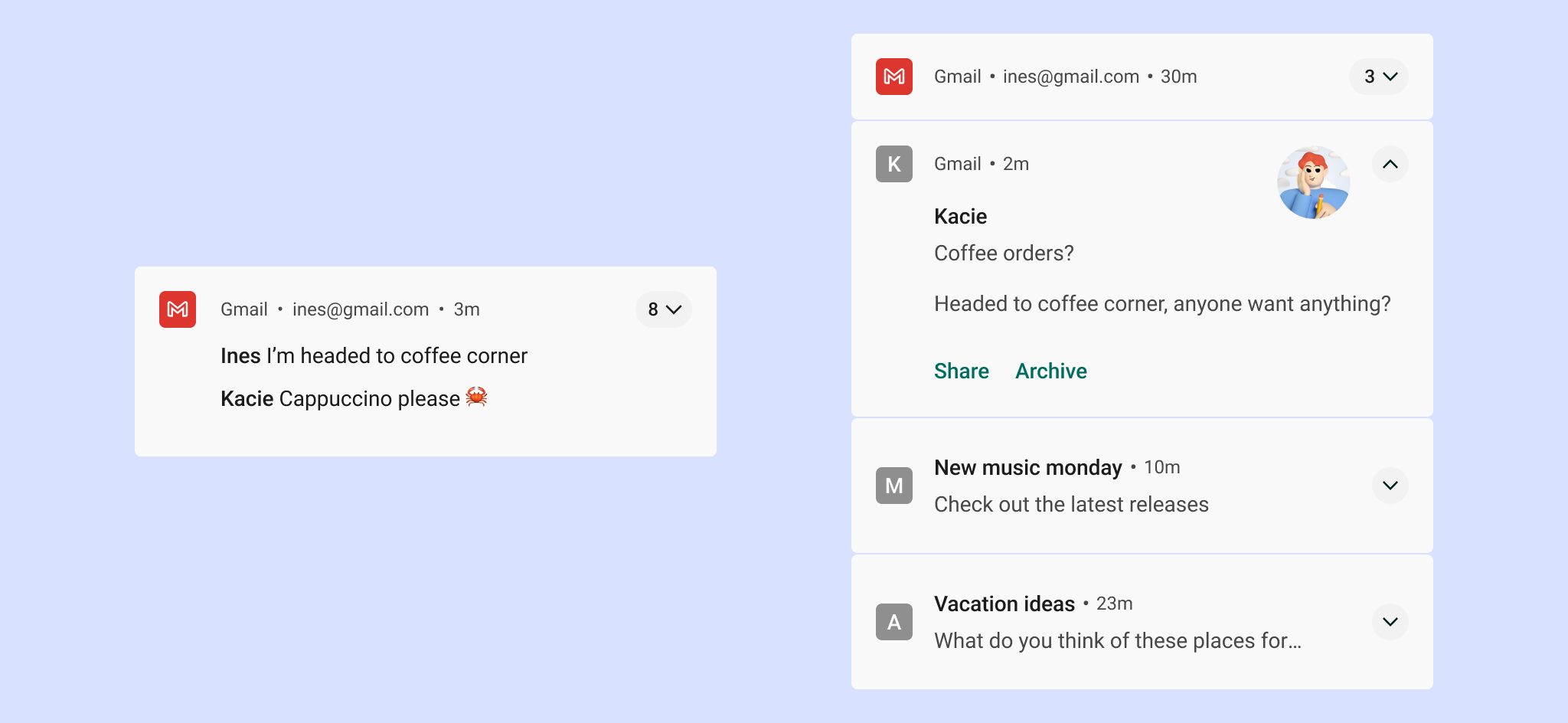Expand the Vacation ideas notification
The image size is (1568, 723).
(1390, 622)
